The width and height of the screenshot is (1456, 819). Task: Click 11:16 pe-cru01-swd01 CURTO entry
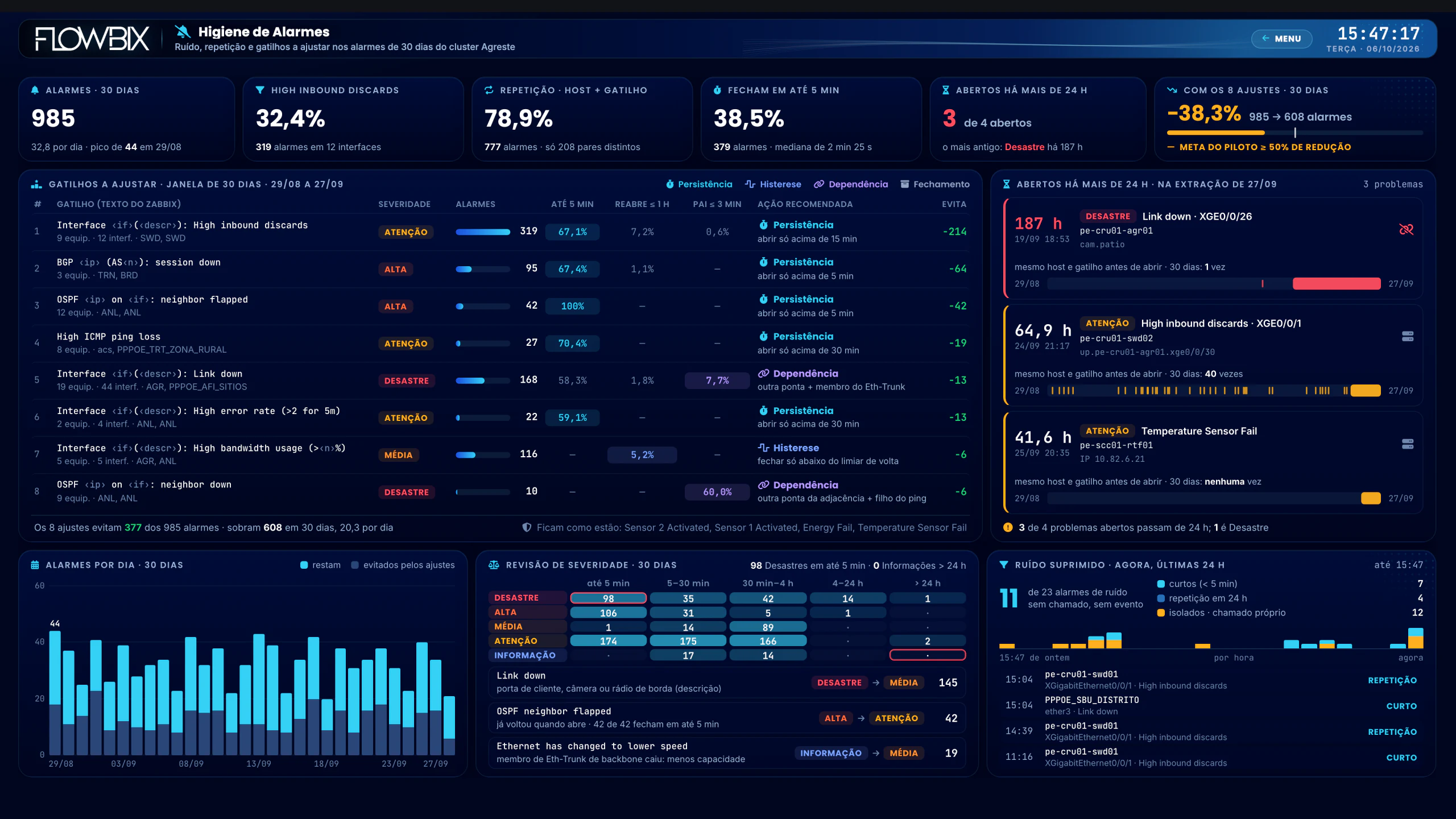1211,757
